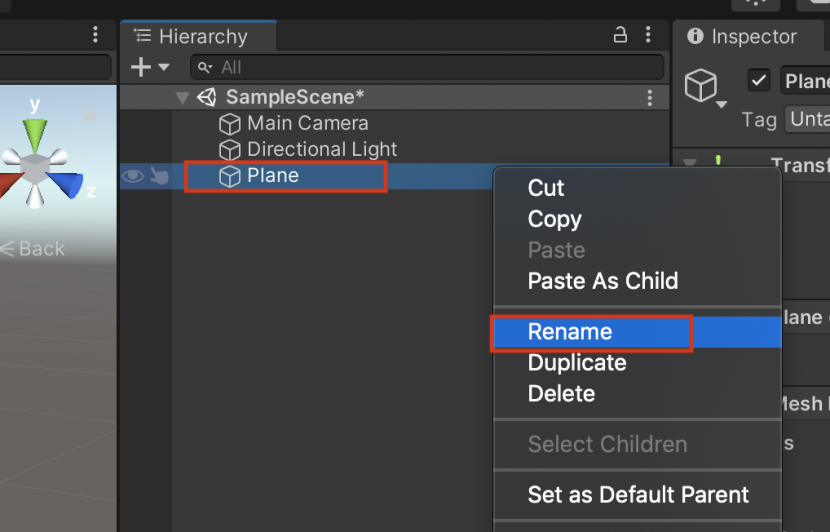Open the Tag dropdown in the Inspector
Viewport: 830px width, 532px height.
click(x=806, y=119)
